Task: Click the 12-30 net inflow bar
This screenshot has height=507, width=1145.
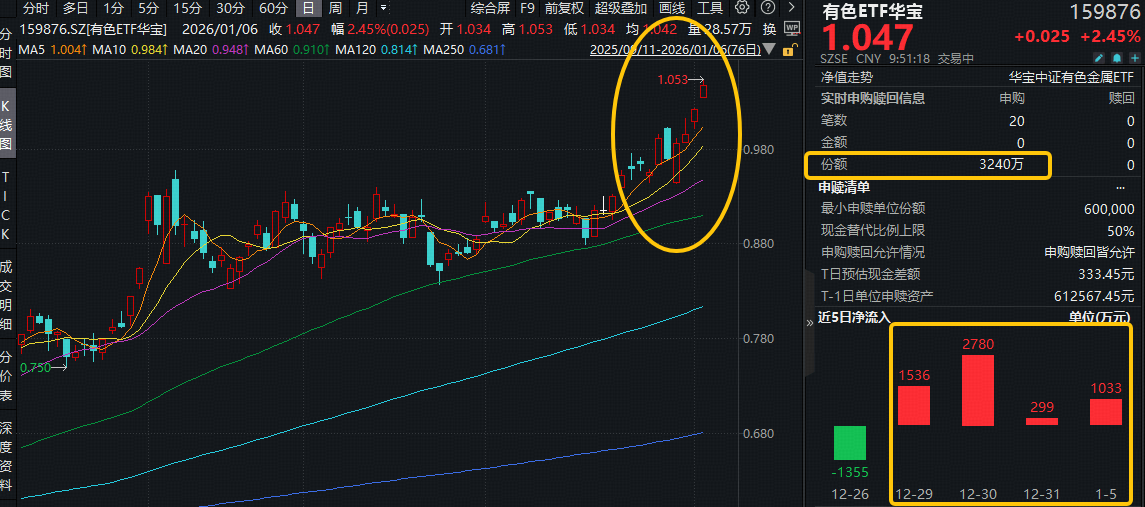Action: tap(977, 391)
